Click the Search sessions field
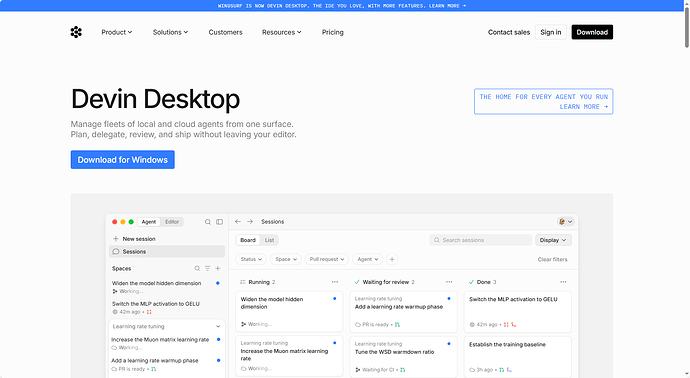Image resolution: width=690 pixels, height=378 pixels. pyautogui.click(x=481, y=240)
